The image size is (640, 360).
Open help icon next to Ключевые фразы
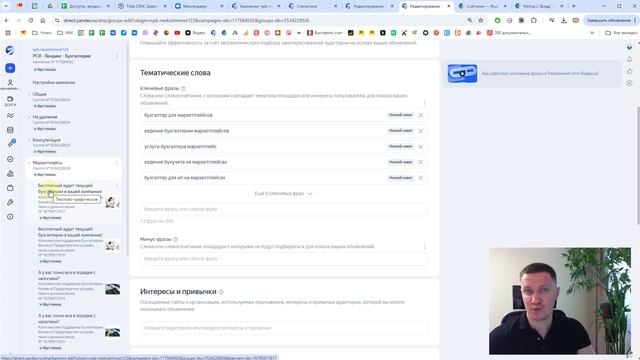tap(183, 88)
